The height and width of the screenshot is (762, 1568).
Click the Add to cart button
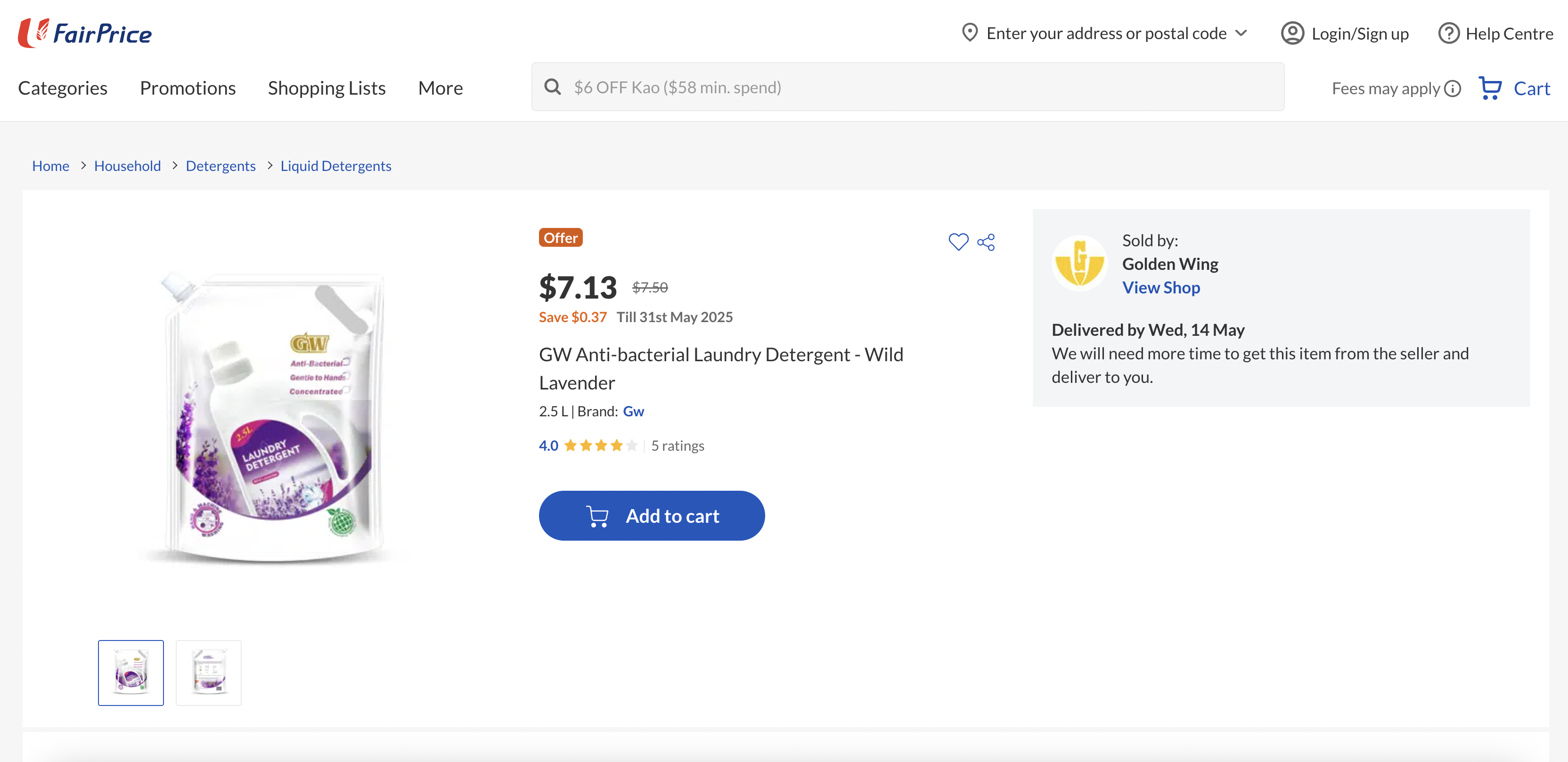tap(651, 516)
